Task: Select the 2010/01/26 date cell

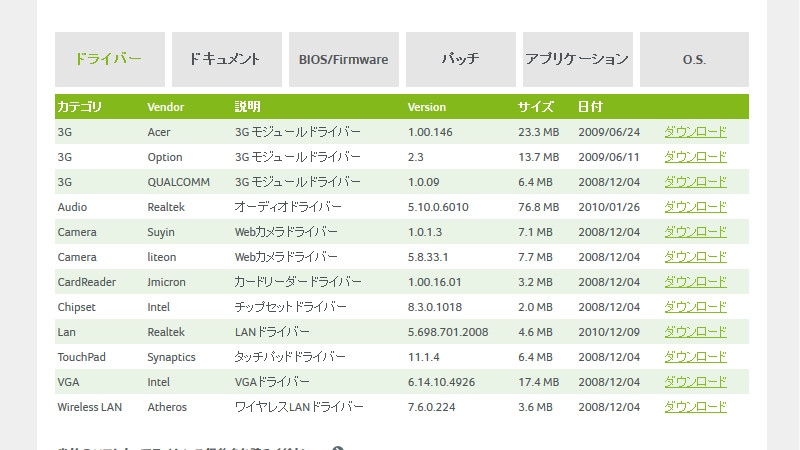Action: coord(609,207)
